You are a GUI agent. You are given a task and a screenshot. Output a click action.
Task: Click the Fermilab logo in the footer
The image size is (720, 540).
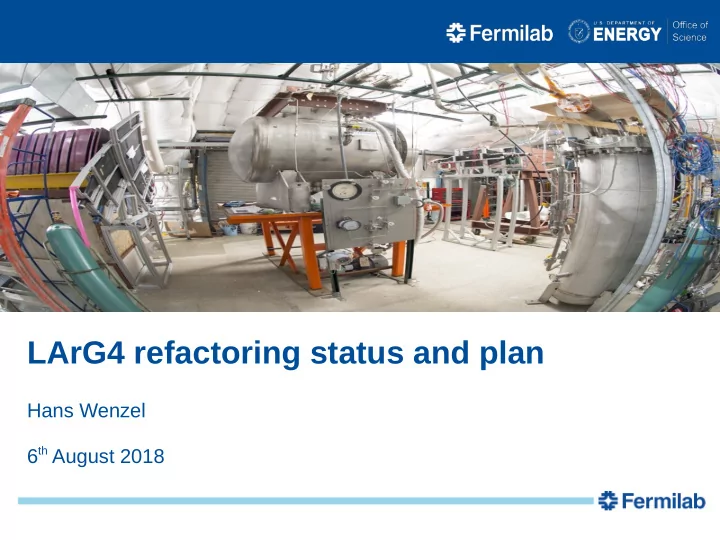(652, 501)
